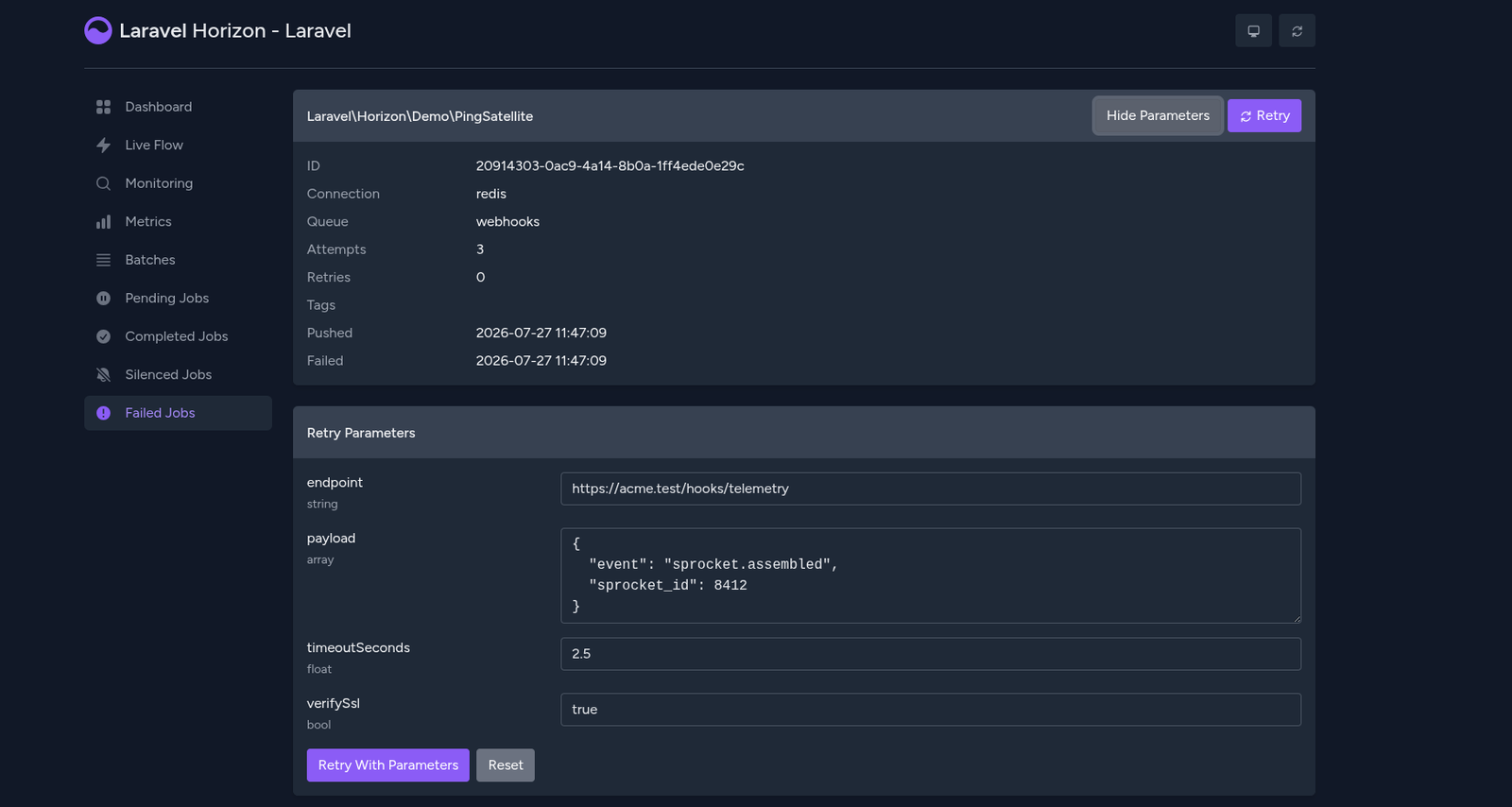Open the Metrics section
The image size is (1512, 807).
[178, 221]
